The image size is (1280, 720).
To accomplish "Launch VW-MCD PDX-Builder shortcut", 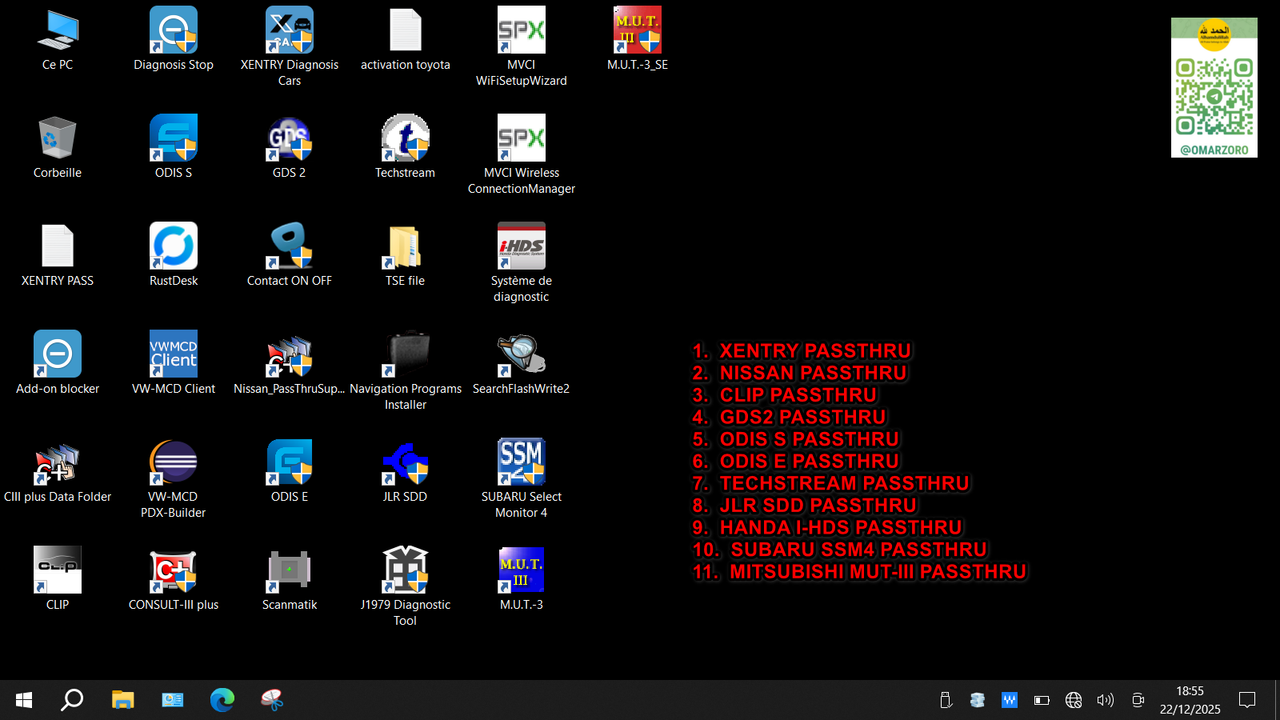I will point(173,479).
